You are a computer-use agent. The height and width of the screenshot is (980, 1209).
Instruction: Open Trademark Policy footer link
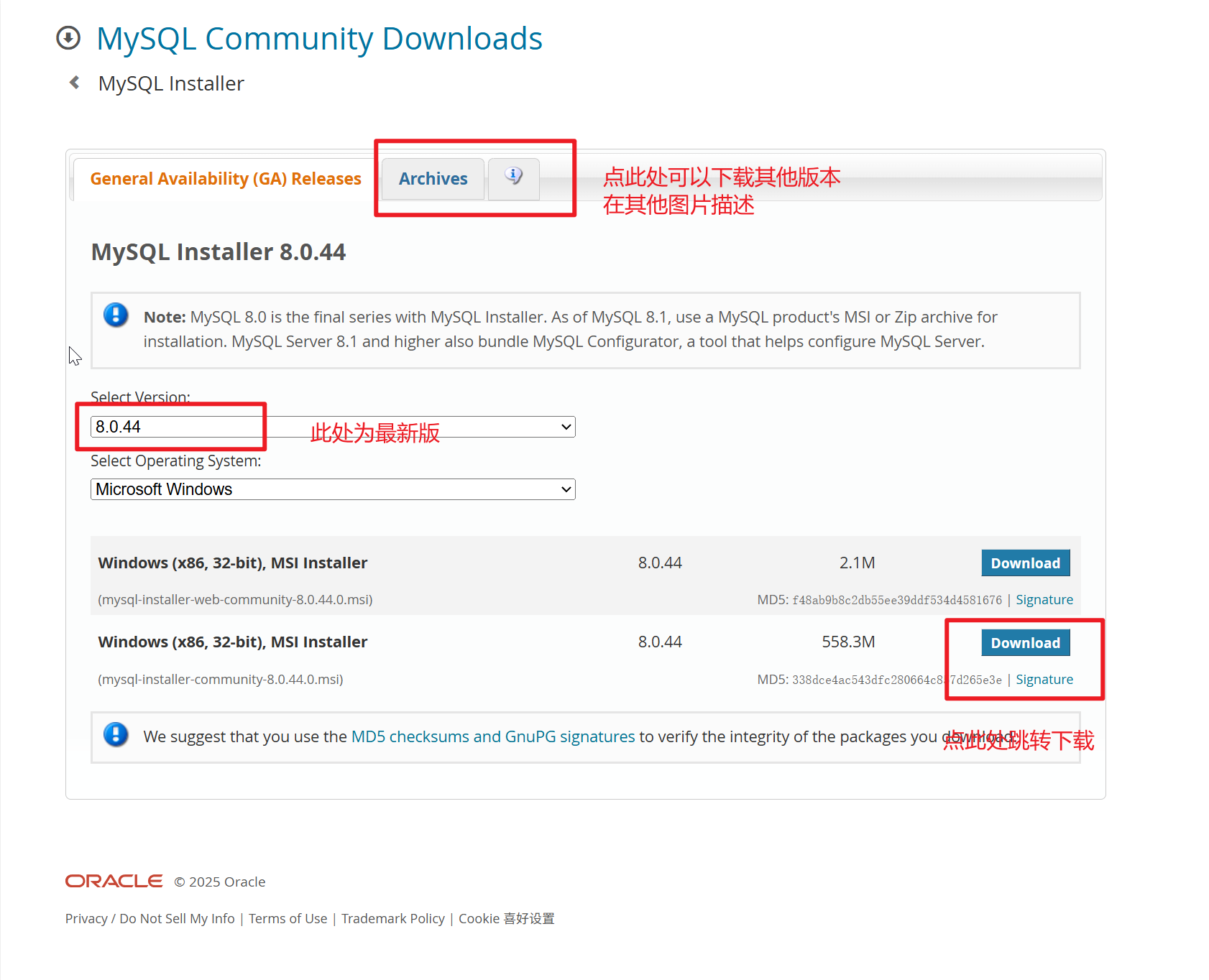(393, 918)
